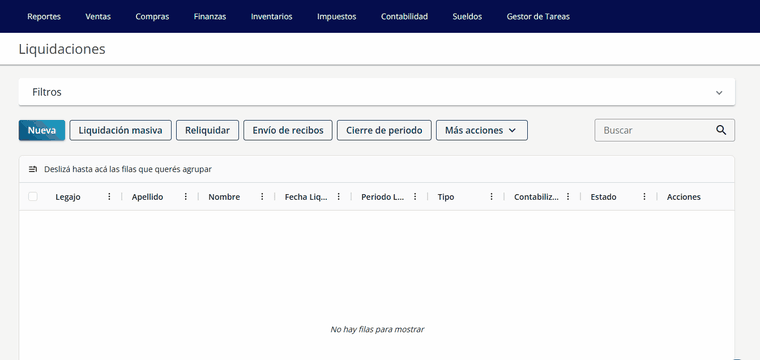Click the Filtros label
The height and width of the screenshot is (360, 760).
pyautogui.click(x=47, y=92)
